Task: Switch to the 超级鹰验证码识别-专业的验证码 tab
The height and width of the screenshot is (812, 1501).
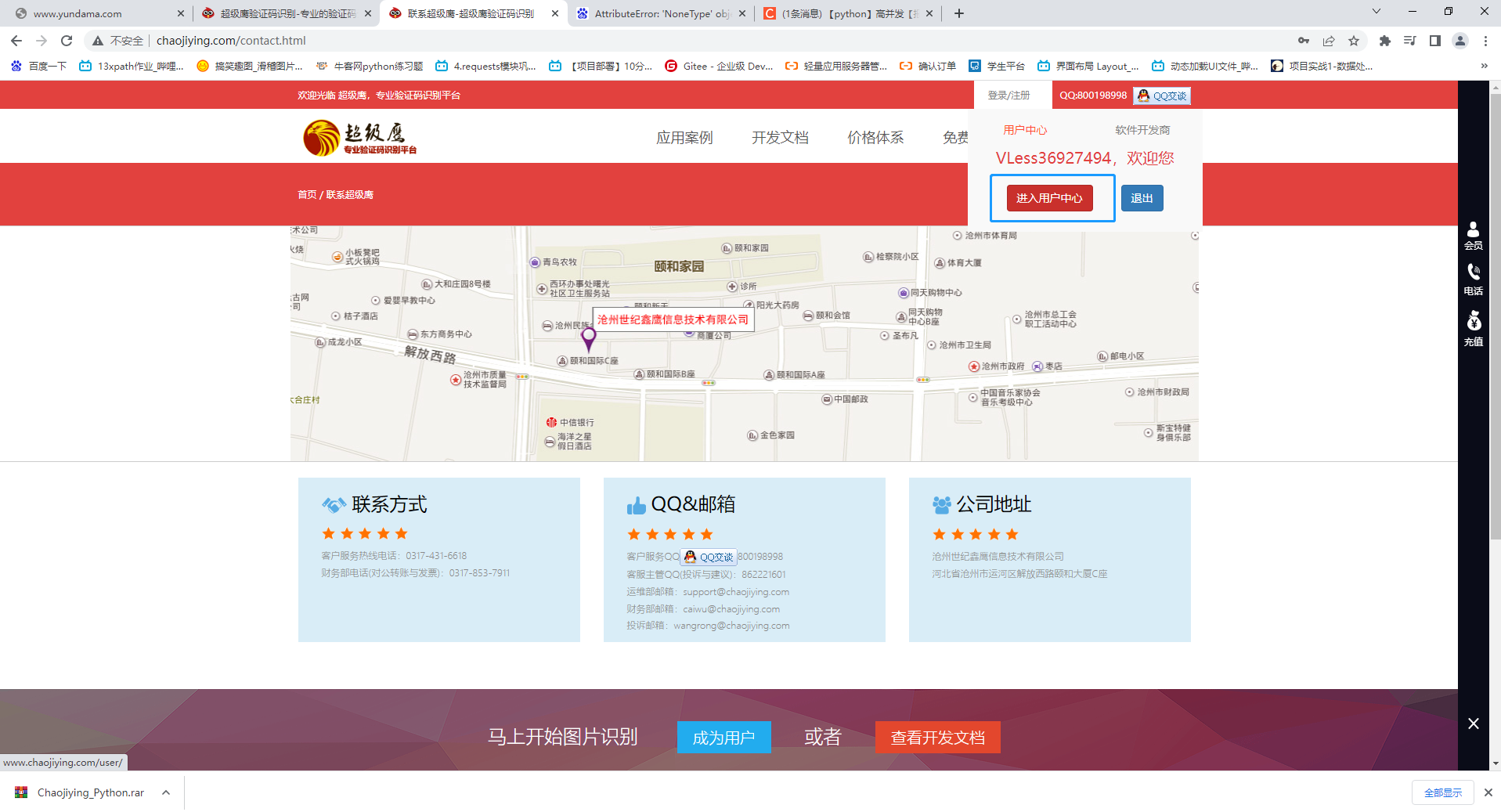Action: pos(286,13)
